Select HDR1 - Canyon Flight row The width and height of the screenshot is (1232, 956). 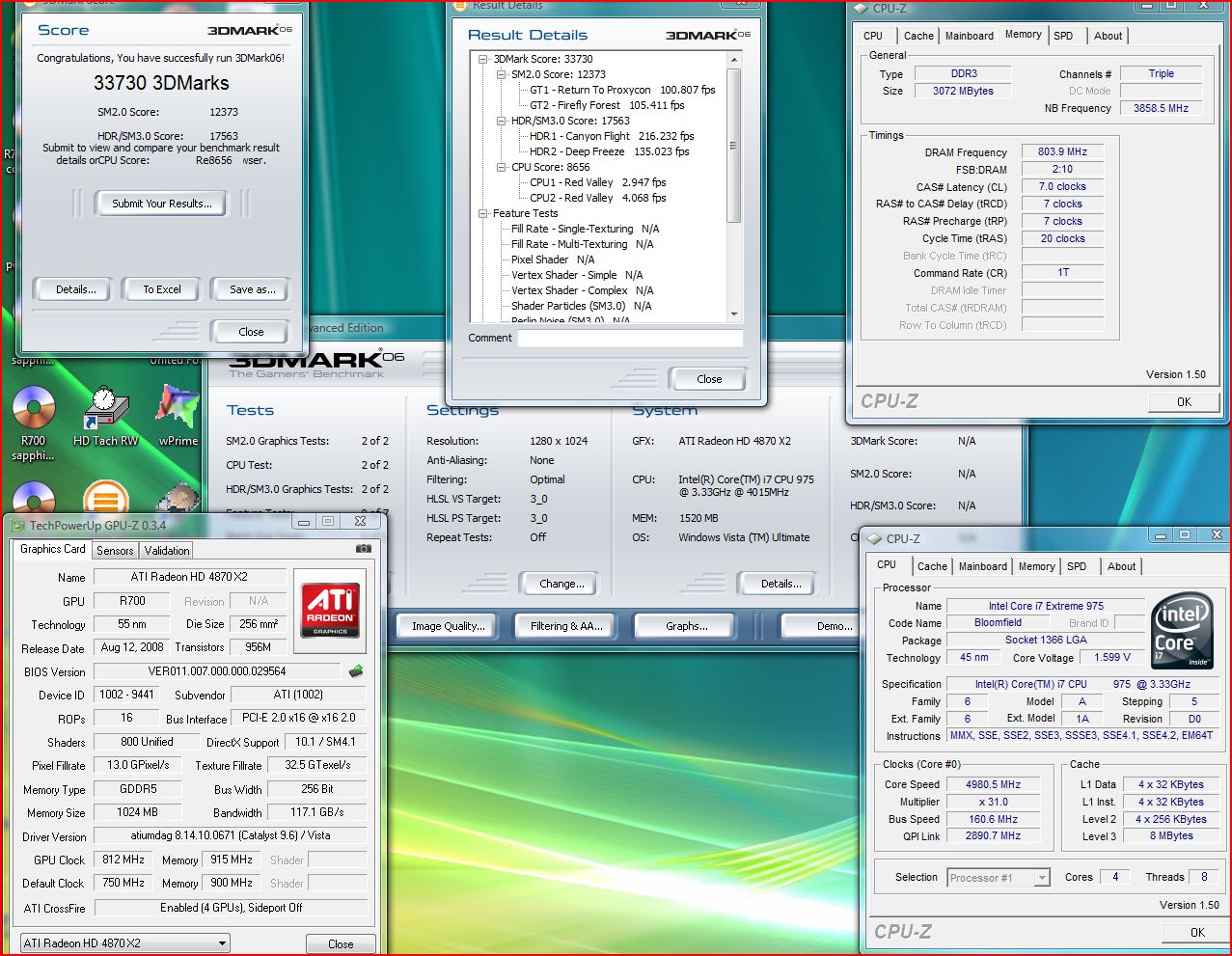pos(612,136)
